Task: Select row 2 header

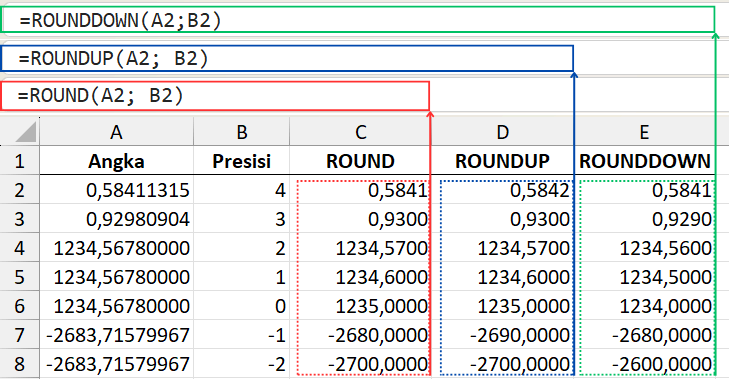Action: pyautogui.click(x=20, y=190)
